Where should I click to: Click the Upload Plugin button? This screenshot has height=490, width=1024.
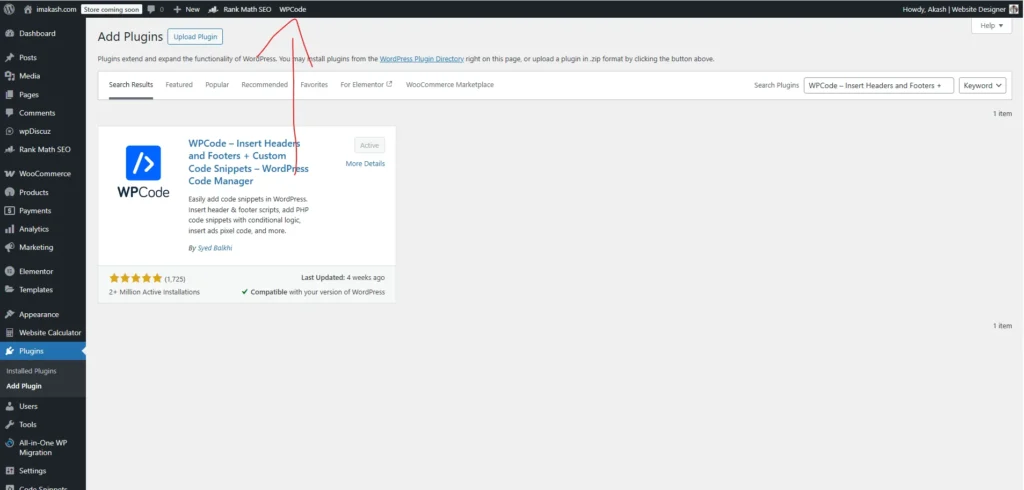click(x=195, y=37)
